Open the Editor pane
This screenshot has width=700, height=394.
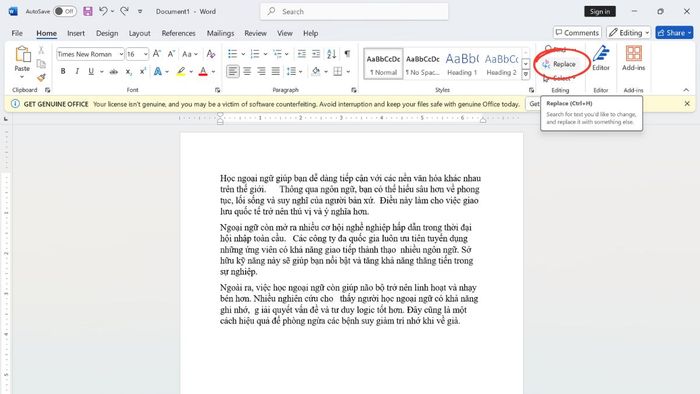click(600, 58)
